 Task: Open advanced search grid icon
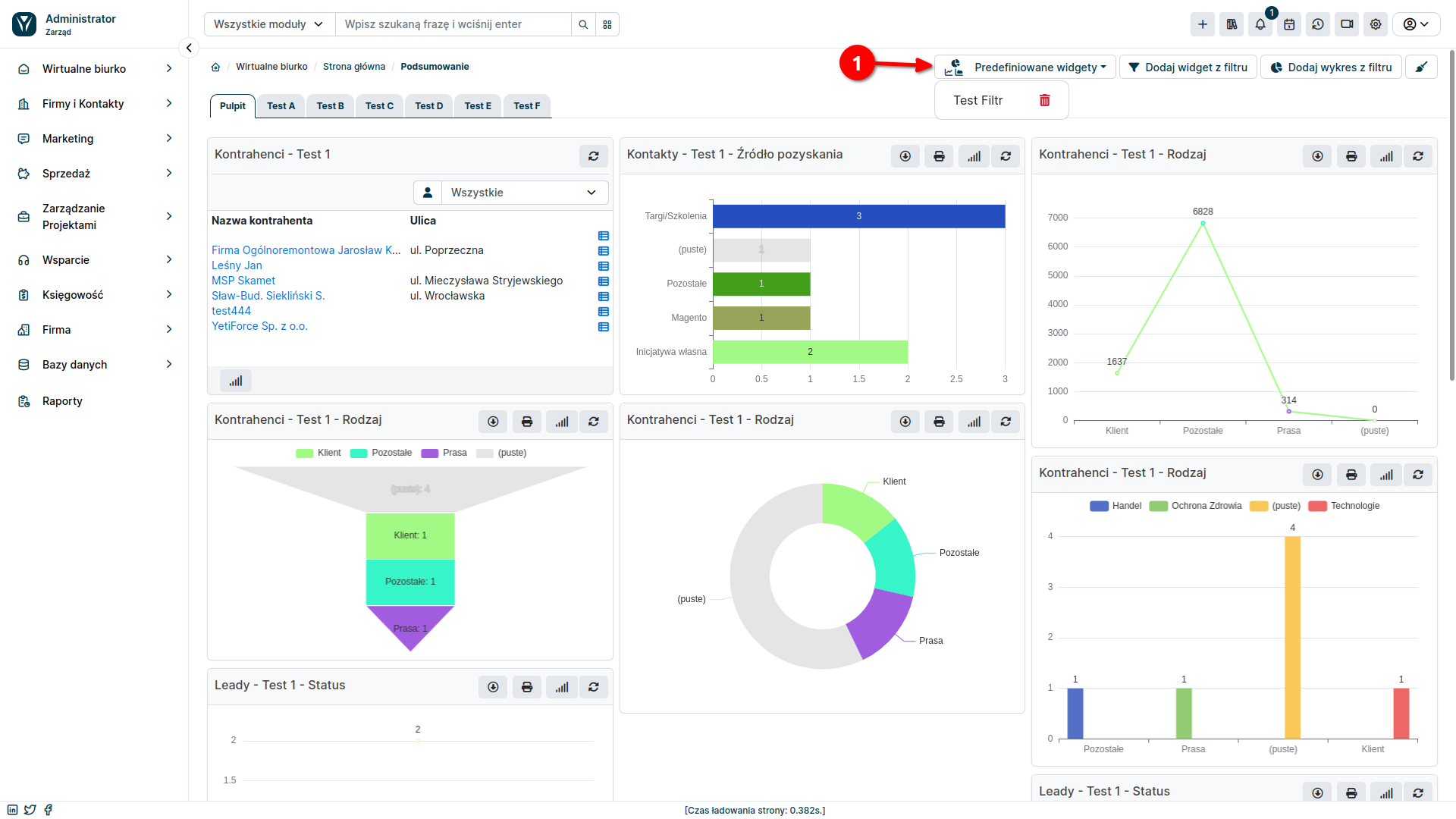607,24
